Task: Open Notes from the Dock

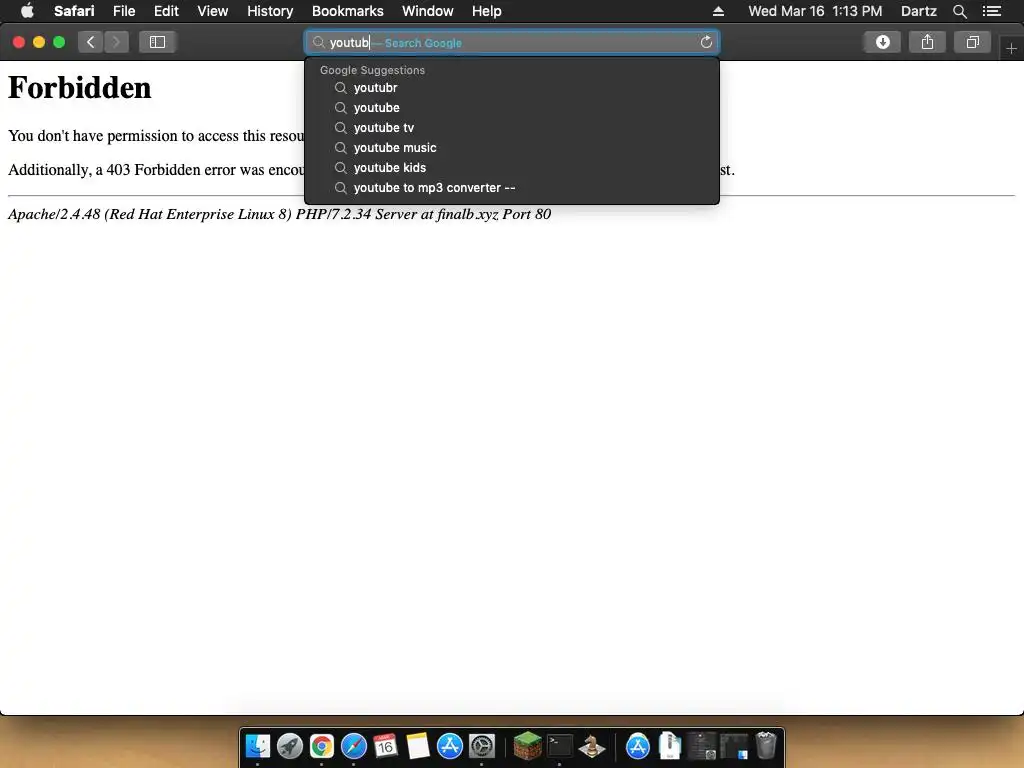Action: (x=418, y=746)
